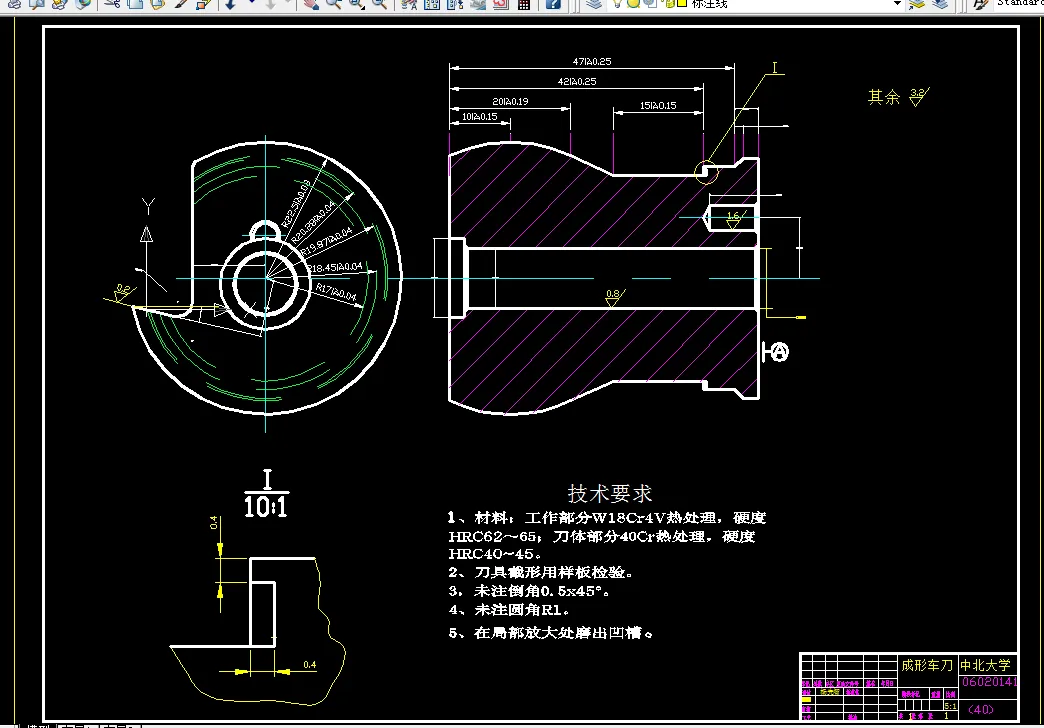Select requirement line 未注圆角R1
This screenshot has height=728, width=1044.
tap(509, 609)
